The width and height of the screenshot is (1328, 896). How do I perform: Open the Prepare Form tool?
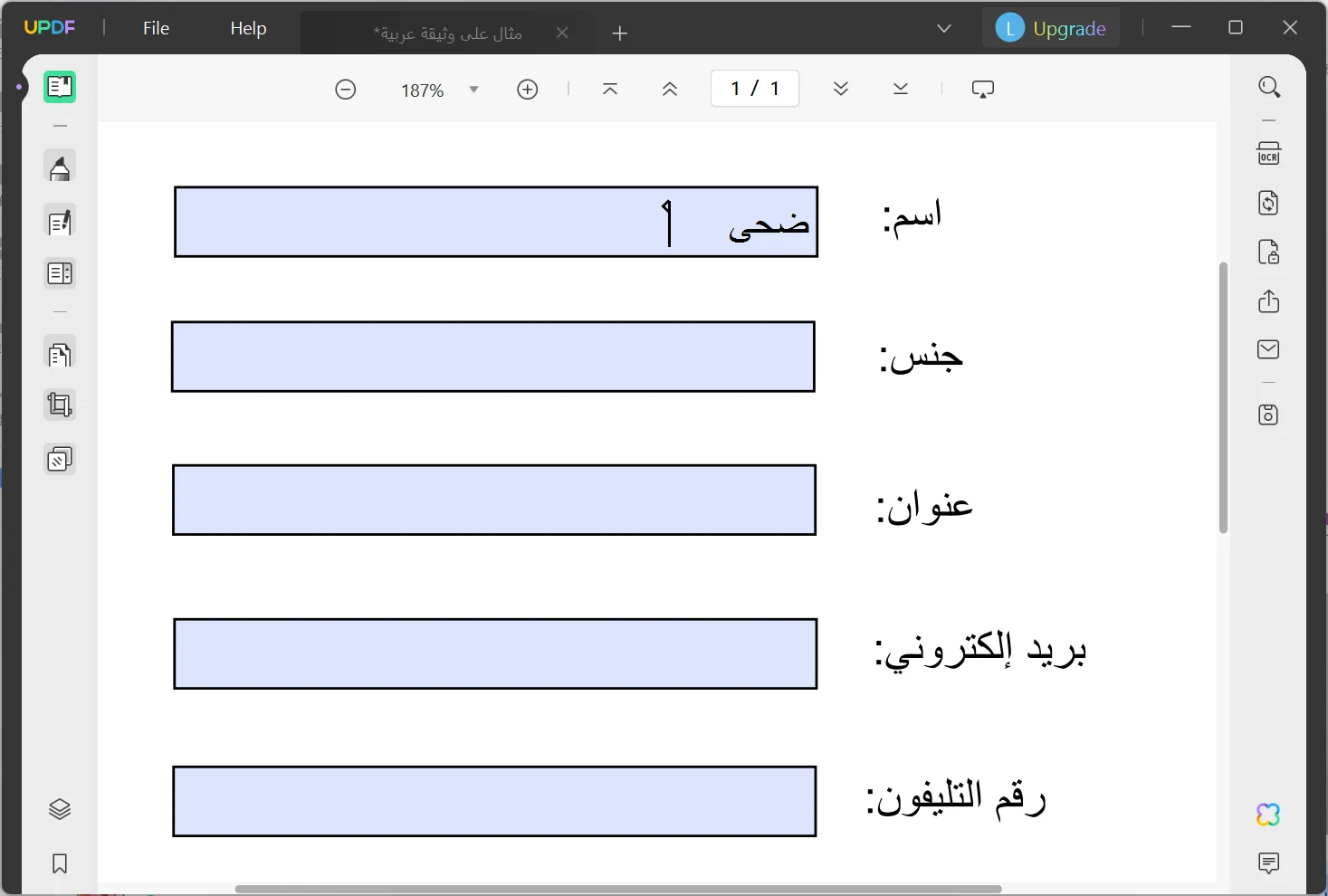click(x=60, y=273)
